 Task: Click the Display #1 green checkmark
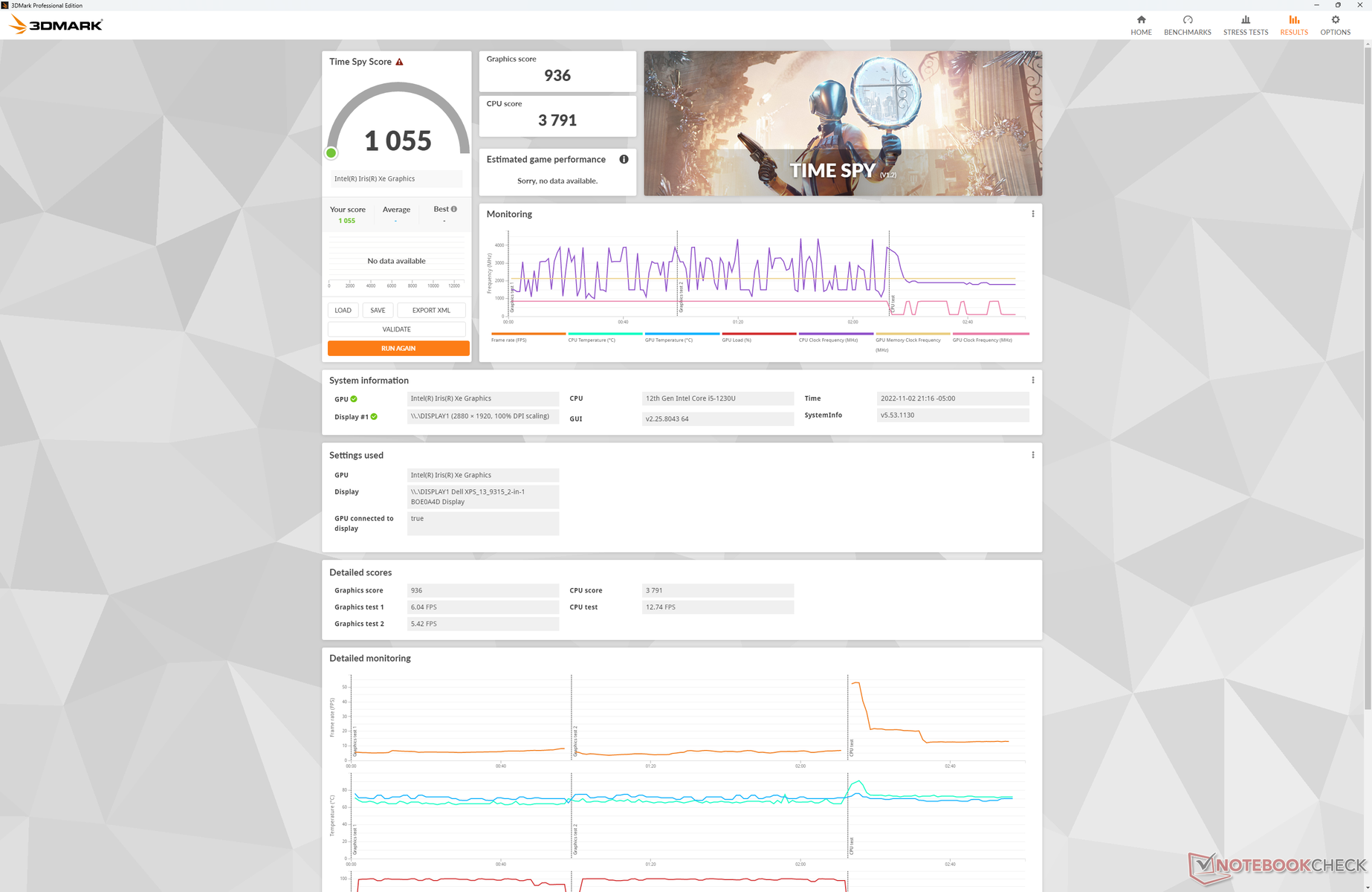tap(374, 417)
